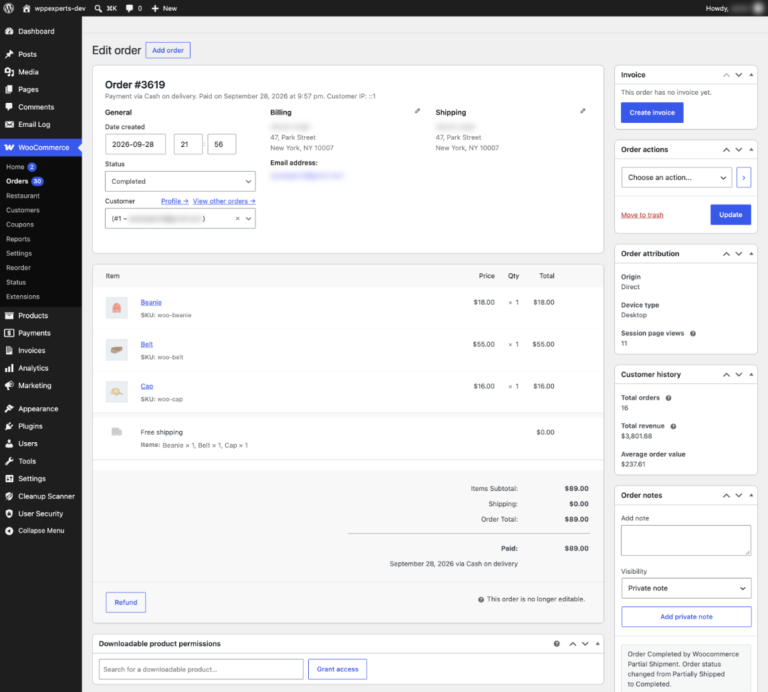
Task: Click the 'This order is no longer editable' info icon
Action: (481, 599)
